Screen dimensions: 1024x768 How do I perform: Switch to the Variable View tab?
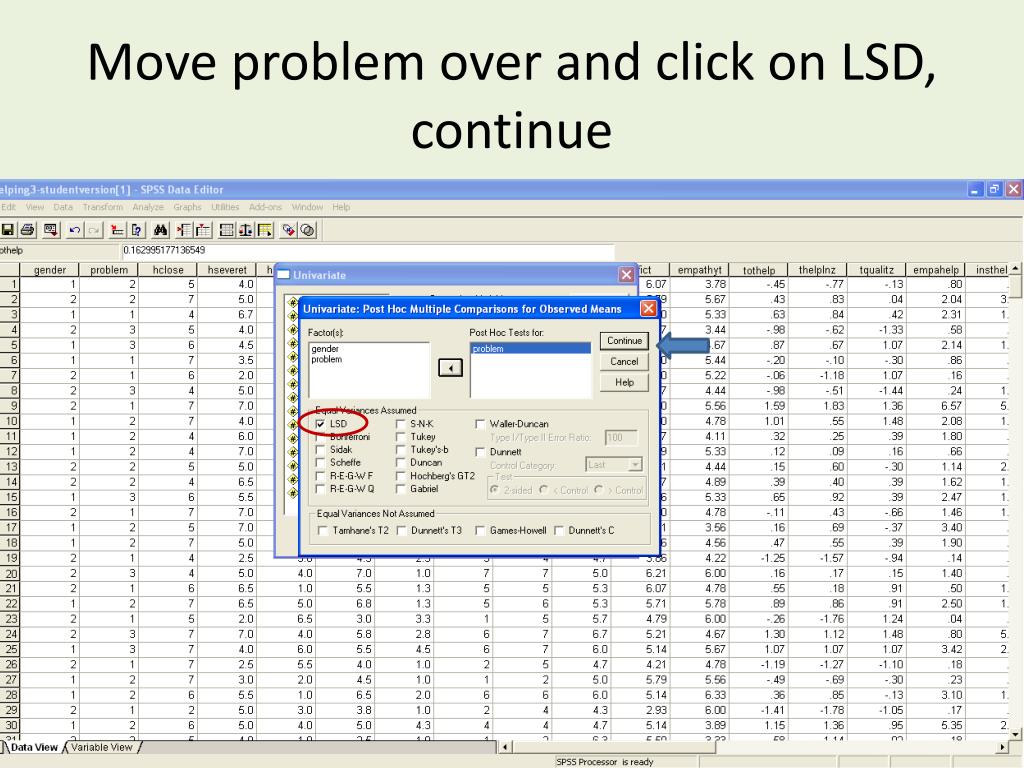click(102, 748)
